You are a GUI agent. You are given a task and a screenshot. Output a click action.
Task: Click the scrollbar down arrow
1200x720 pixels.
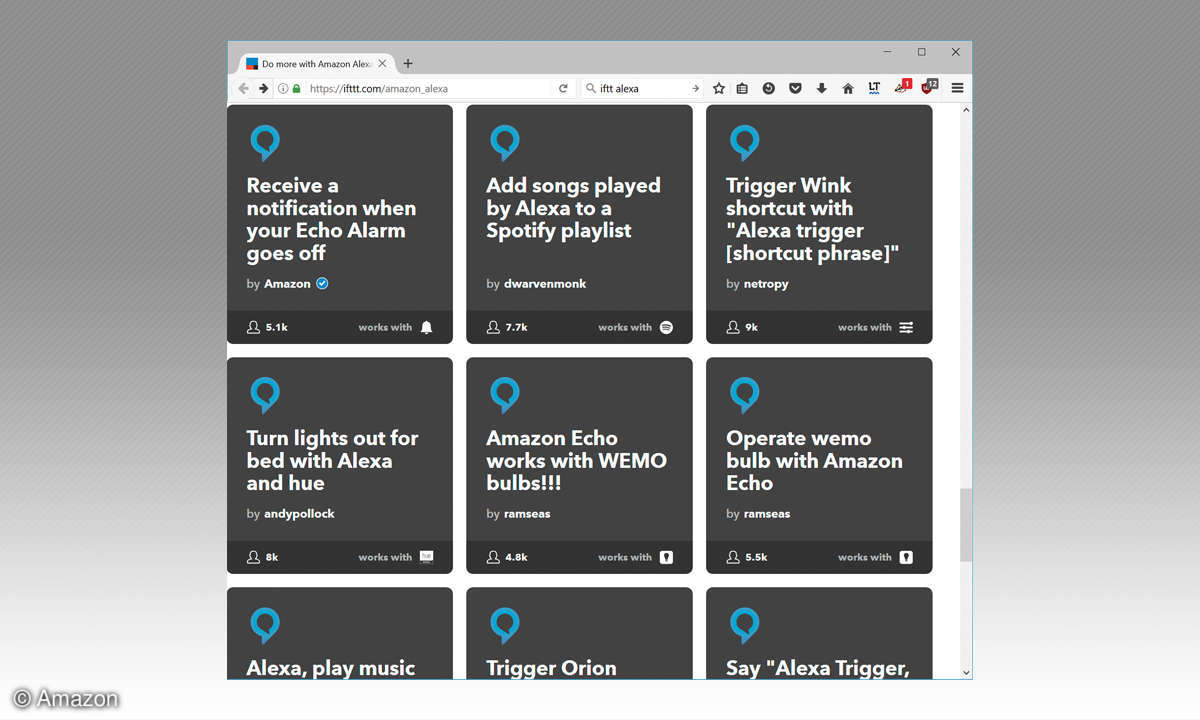click(x=965, y=673)
